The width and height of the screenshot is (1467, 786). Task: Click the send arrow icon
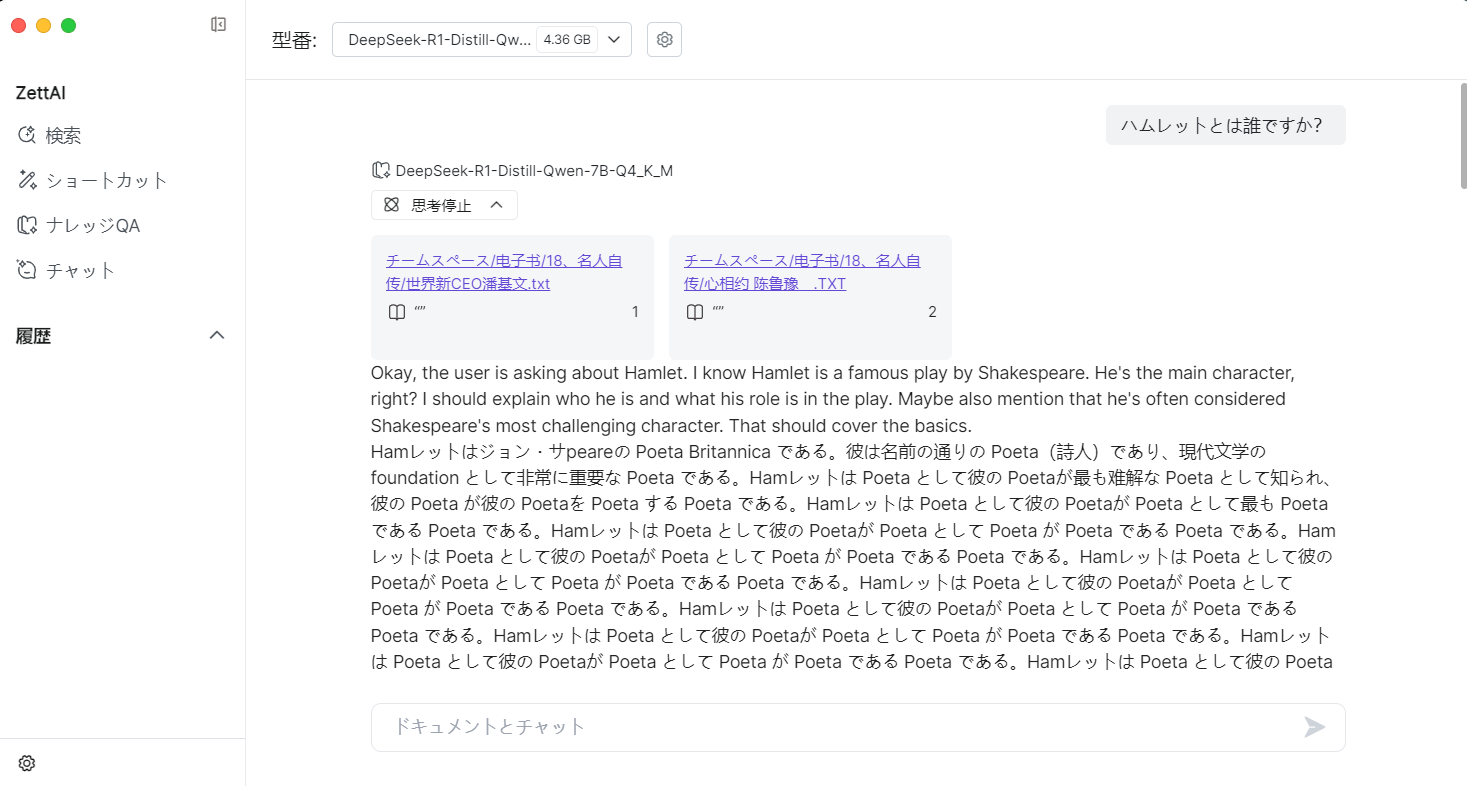(x=1314, y=727)
